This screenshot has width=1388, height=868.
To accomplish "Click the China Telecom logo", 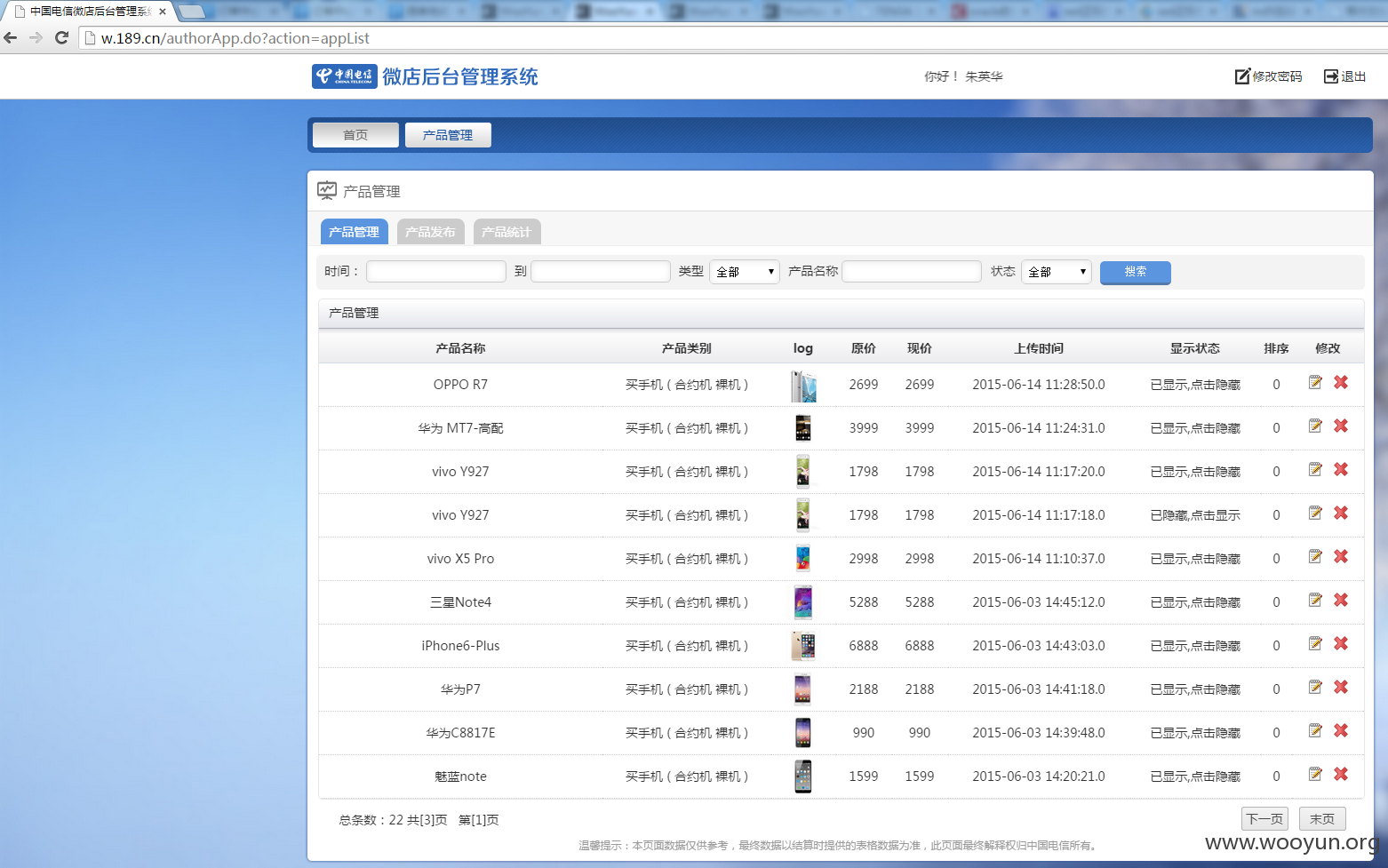I will 345,76.
